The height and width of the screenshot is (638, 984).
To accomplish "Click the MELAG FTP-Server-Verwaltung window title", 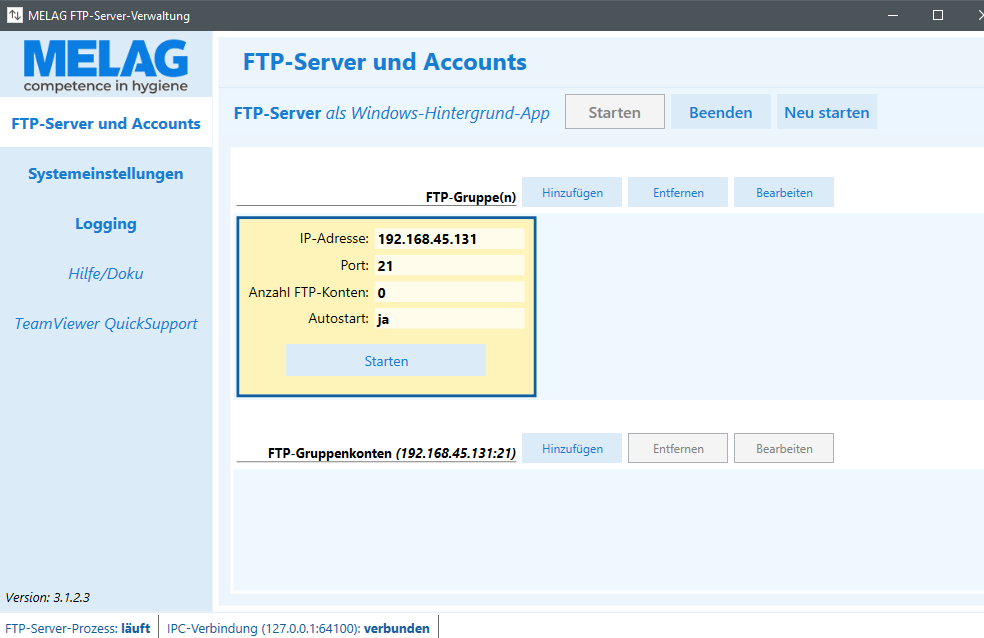I will click(x=109, y=16).
